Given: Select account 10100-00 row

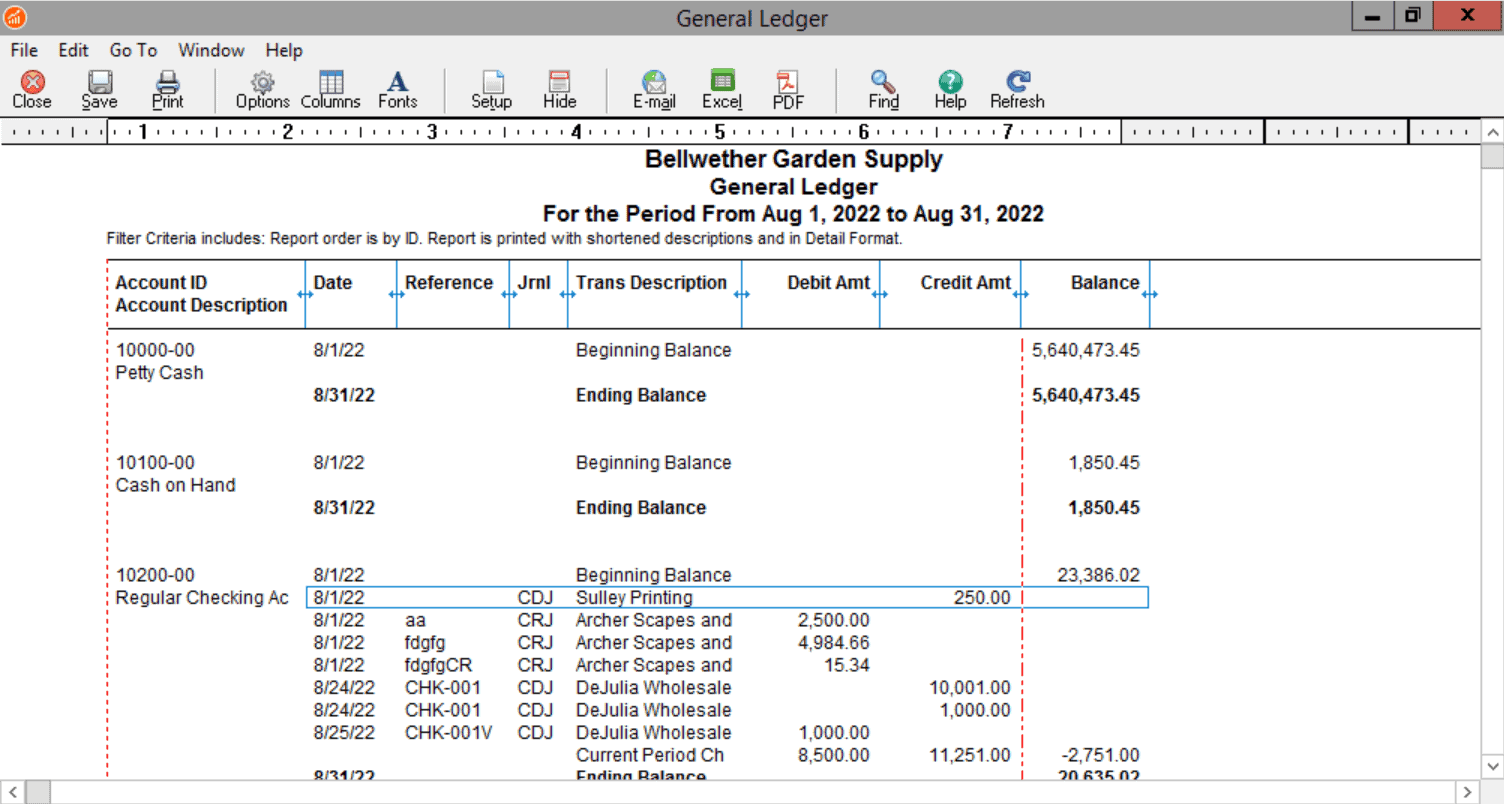Looking at the screenshot, I should 155,463.
